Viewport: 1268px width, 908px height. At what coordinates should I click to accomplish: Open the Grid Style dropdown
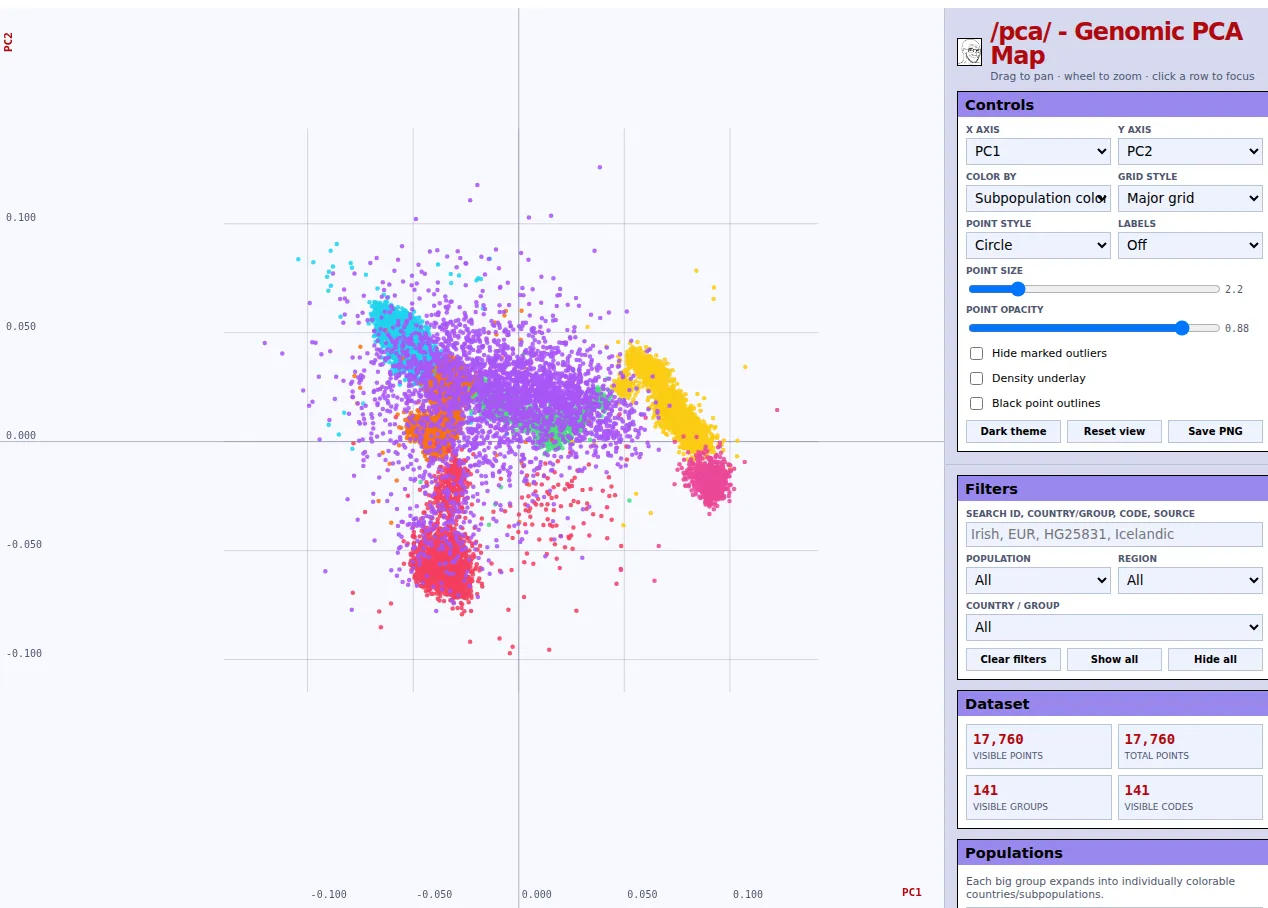click(1190, 198)
